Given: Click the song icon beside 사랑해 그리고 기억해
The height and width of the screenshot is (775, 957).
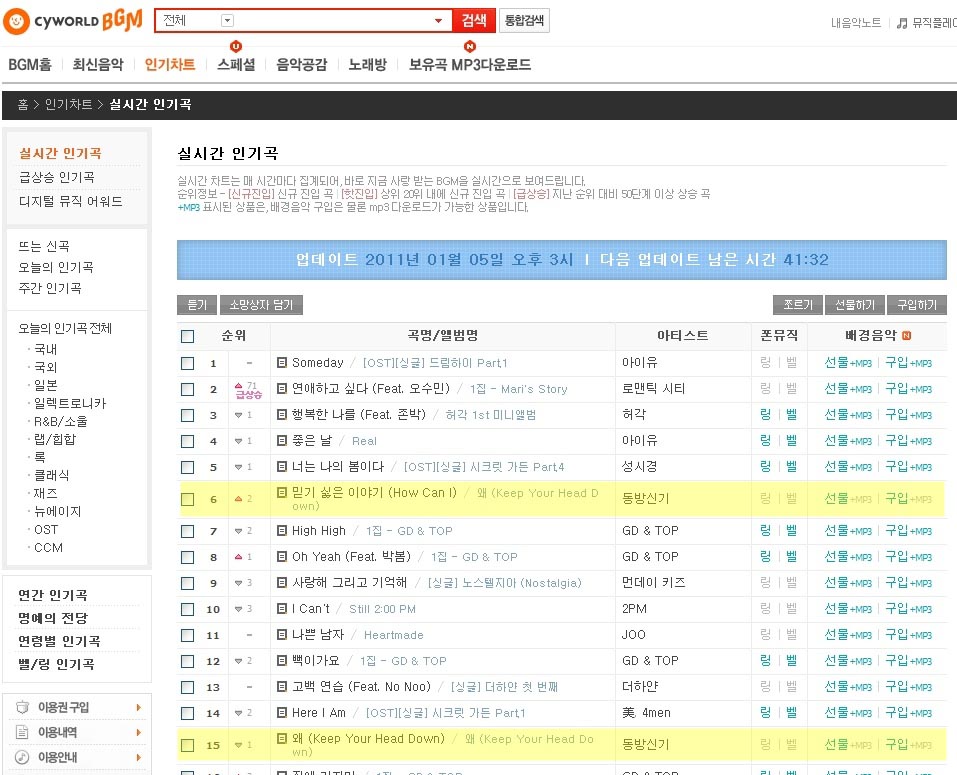Looking at the screenshot, I should click(x=282, y=583).
